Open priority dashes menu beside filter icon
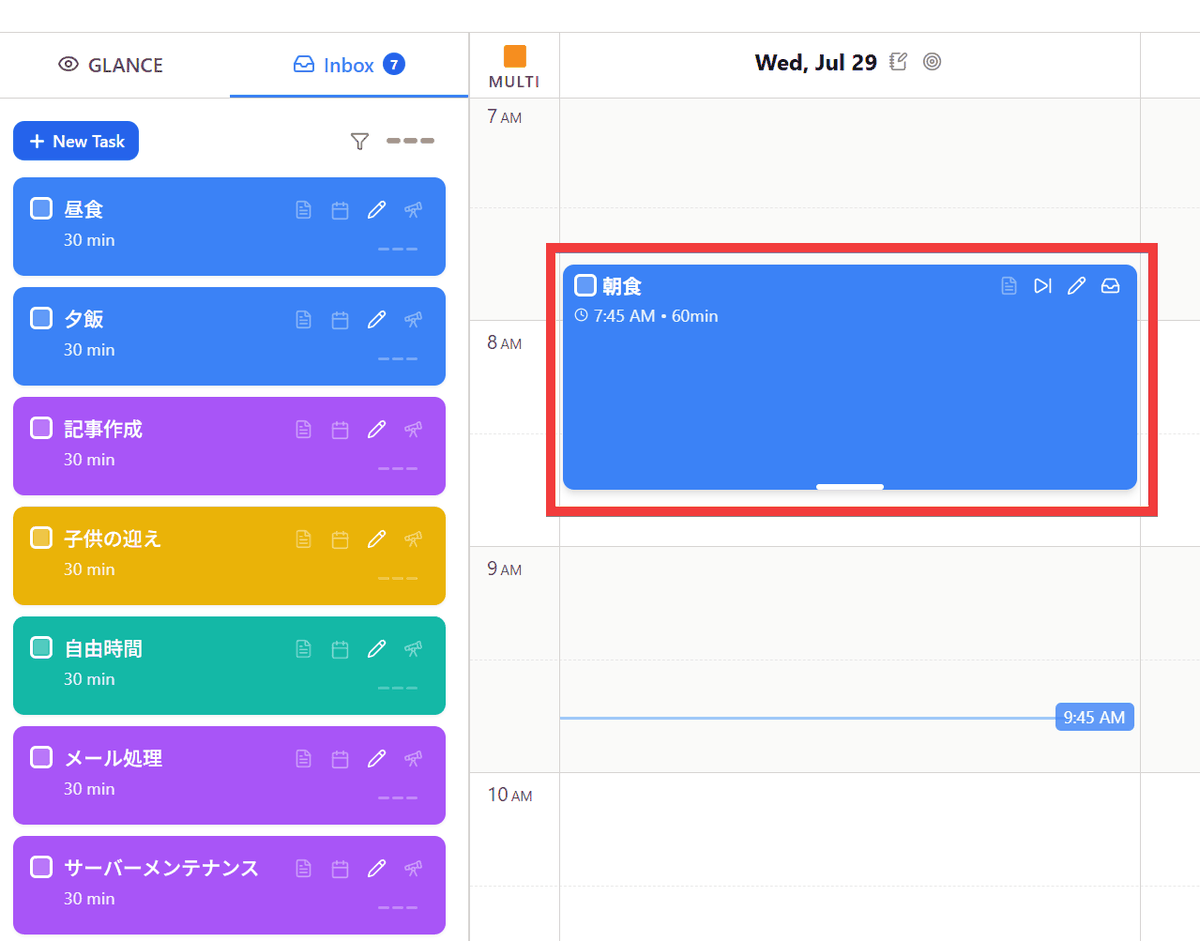The width and height of the screenshot is (1200, 941). click(410, 141)
